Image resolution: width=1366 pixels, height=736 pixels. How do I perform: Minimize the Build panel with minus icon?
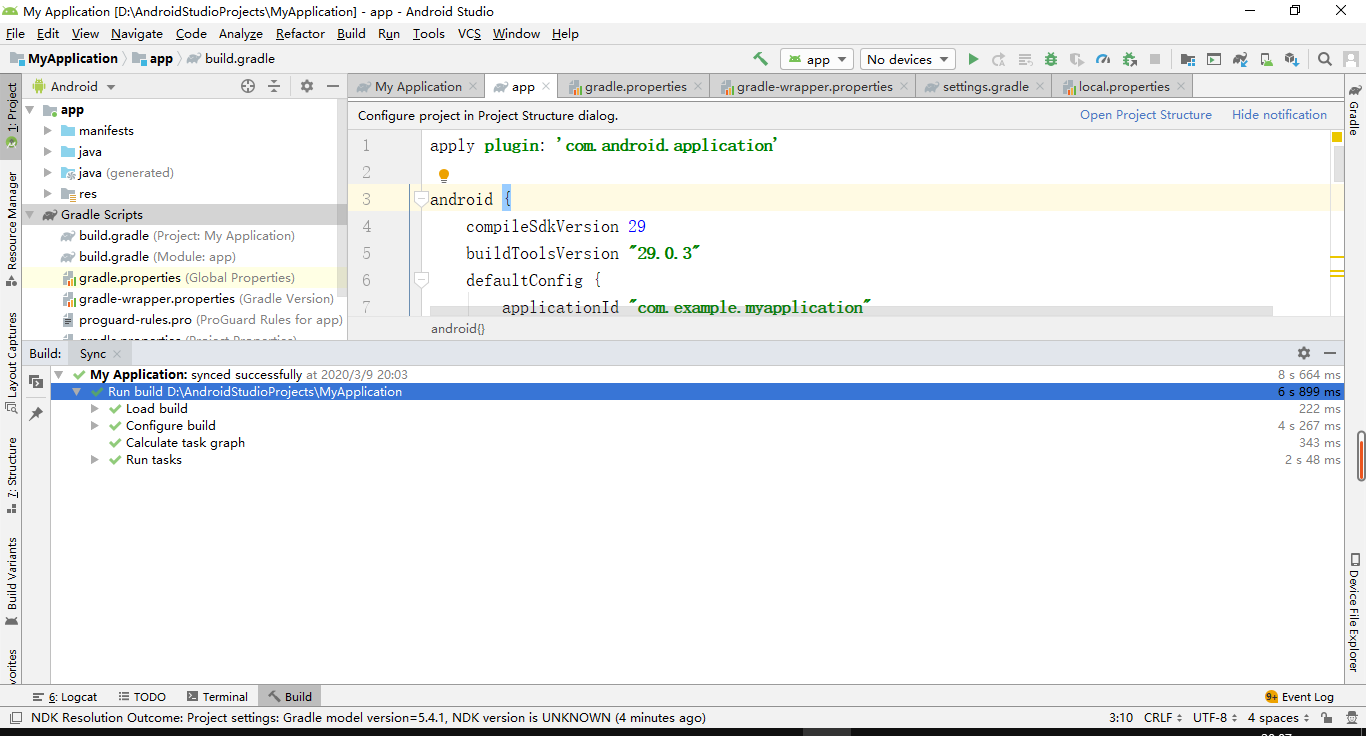1330,353
